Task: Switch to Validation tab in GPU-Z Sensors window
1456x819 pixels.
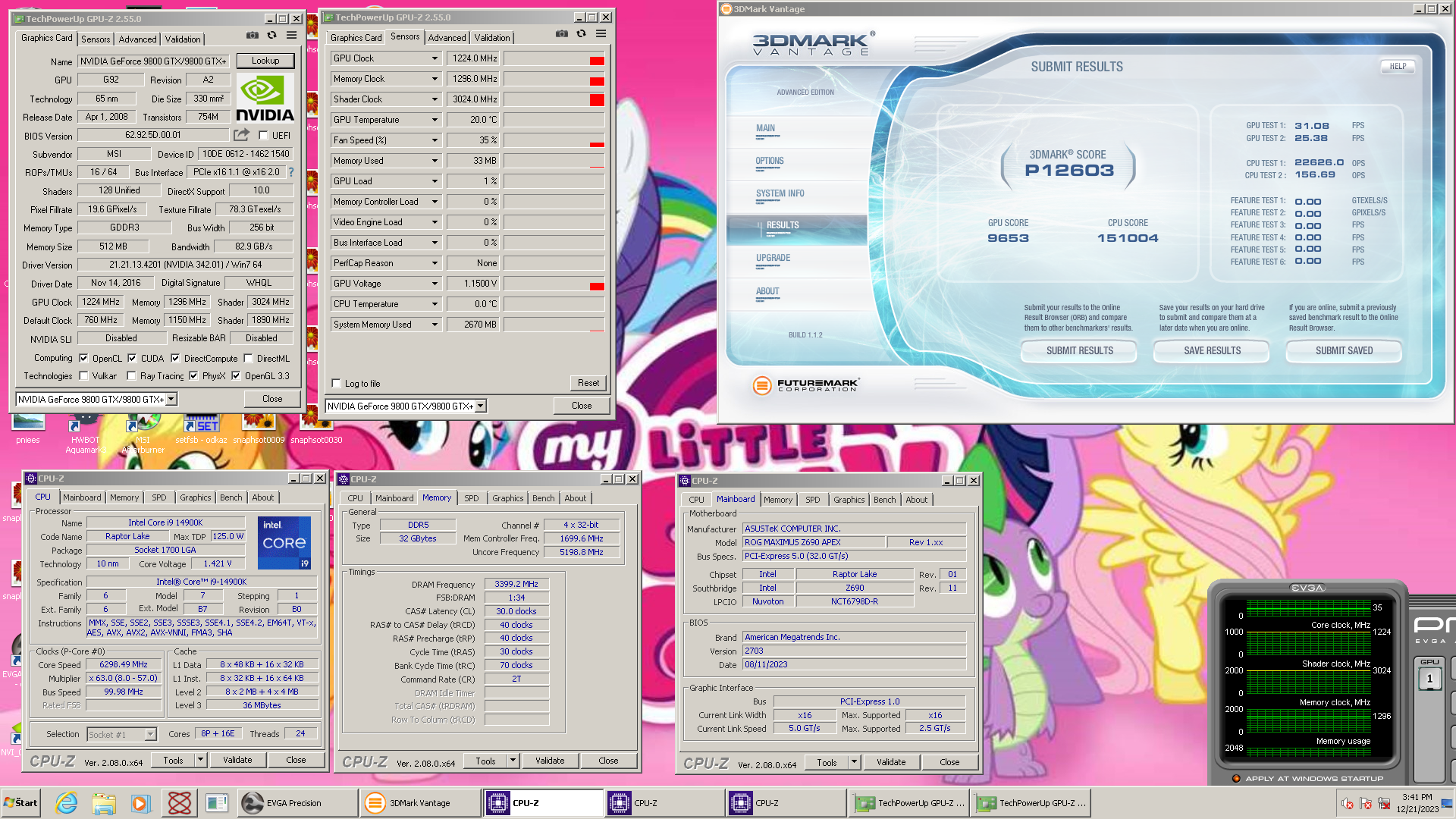Action: tap(492, 38)
